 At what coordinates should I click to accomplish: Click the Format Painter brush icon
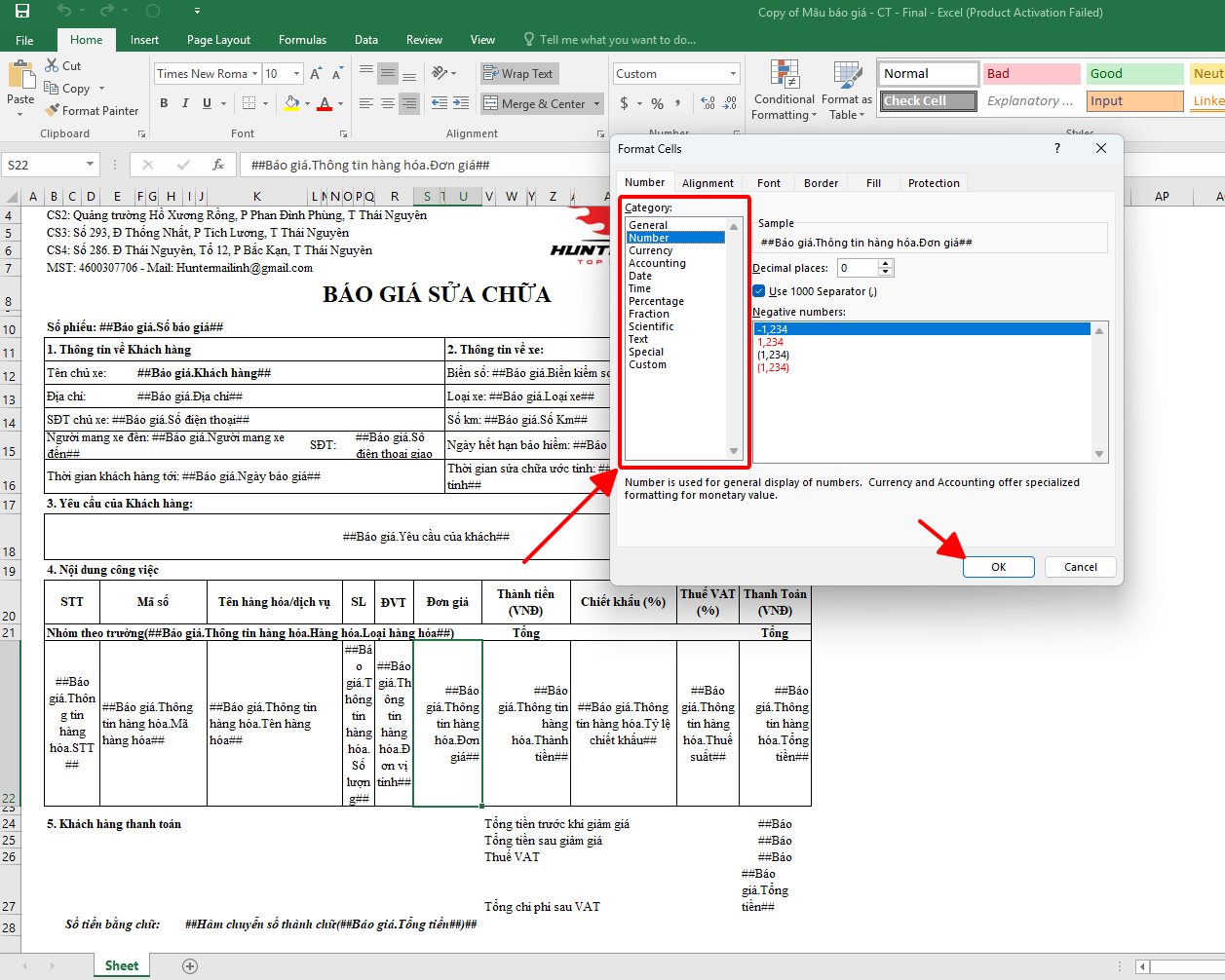53,111
